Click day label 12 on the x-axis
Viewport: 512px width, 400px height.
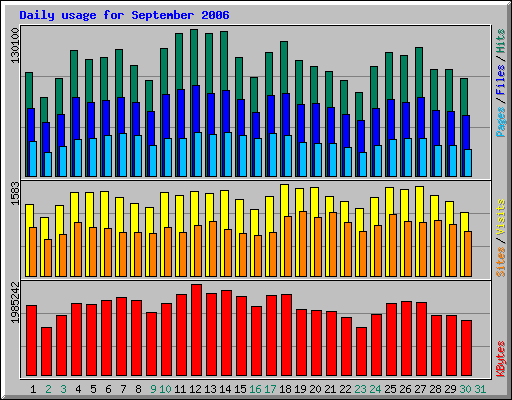(x=195, y=389)
